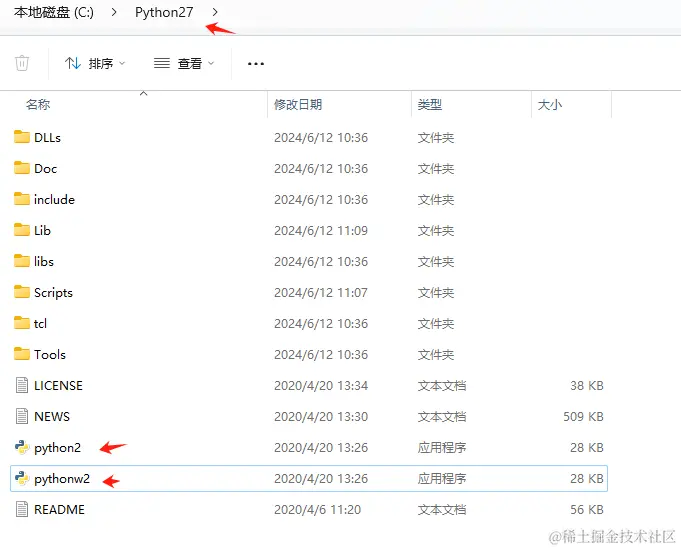The width and height of the screenshot is (681, 550).
Task: Select the file name README
Action: coord(60,510)
